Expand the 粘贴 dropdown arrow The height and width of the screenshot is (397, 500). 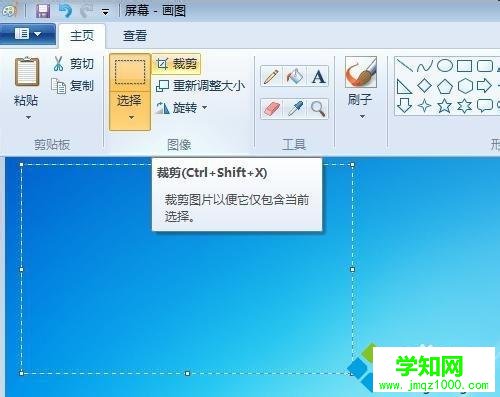[x=28, y=117]
